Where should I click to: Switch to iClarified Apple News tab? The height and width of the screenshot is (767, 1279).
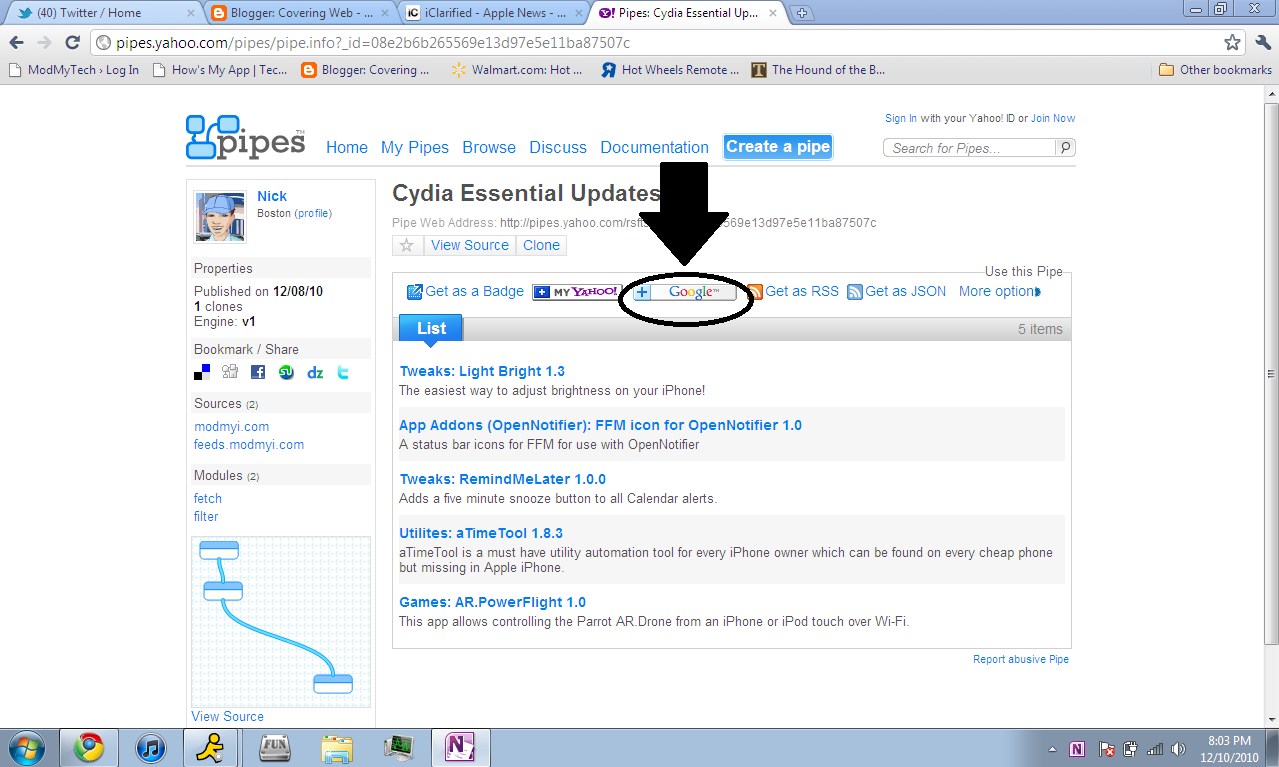(494, 13)
